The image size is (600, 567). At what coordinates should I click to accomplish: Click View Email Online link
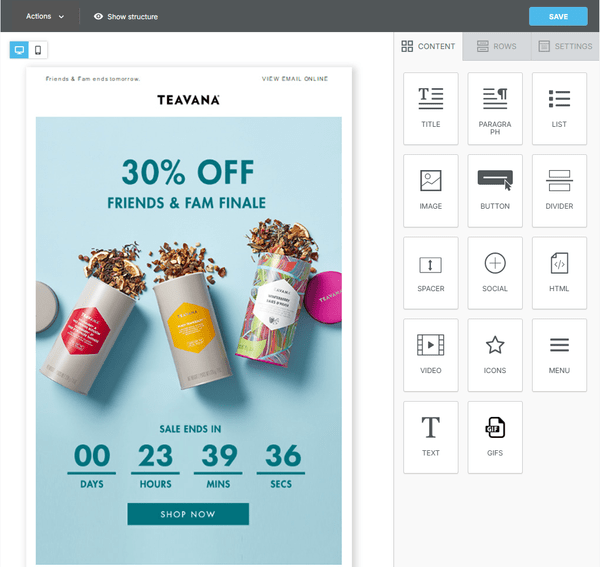295,78
